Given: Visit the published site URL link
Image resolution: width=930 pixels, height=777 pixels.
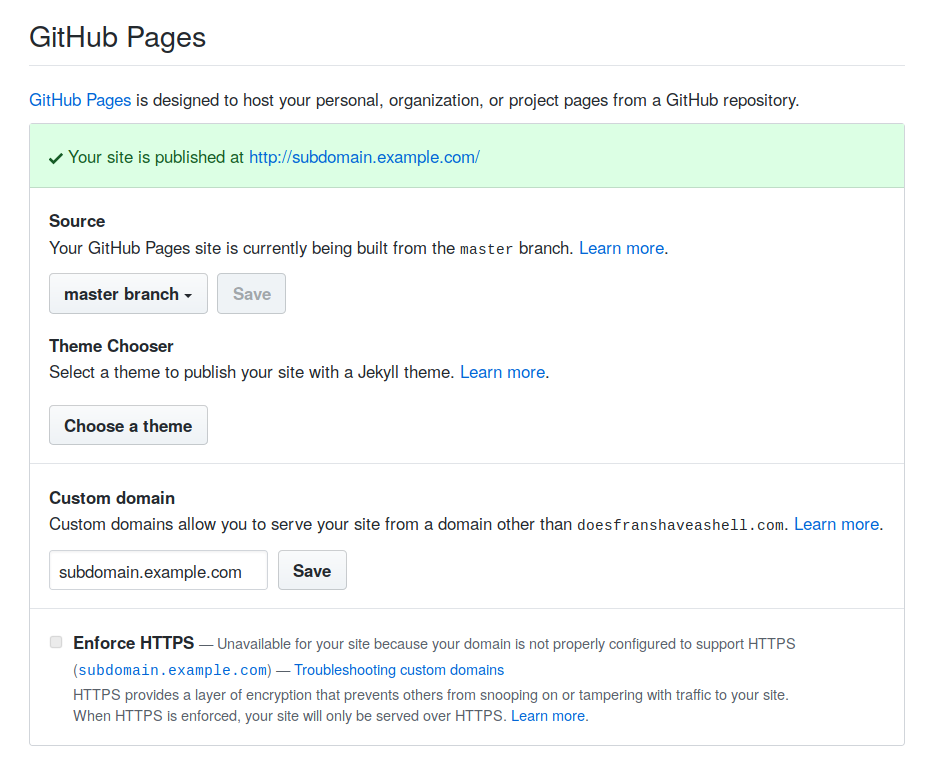Looking at the screenshot, I should tap(364, 157).
